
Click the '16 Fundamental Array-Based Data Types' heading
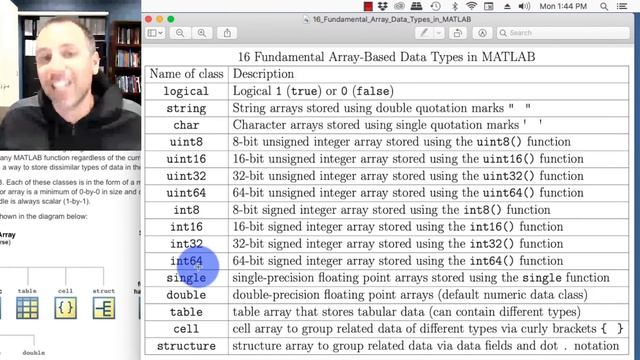[x=387, y=57]
